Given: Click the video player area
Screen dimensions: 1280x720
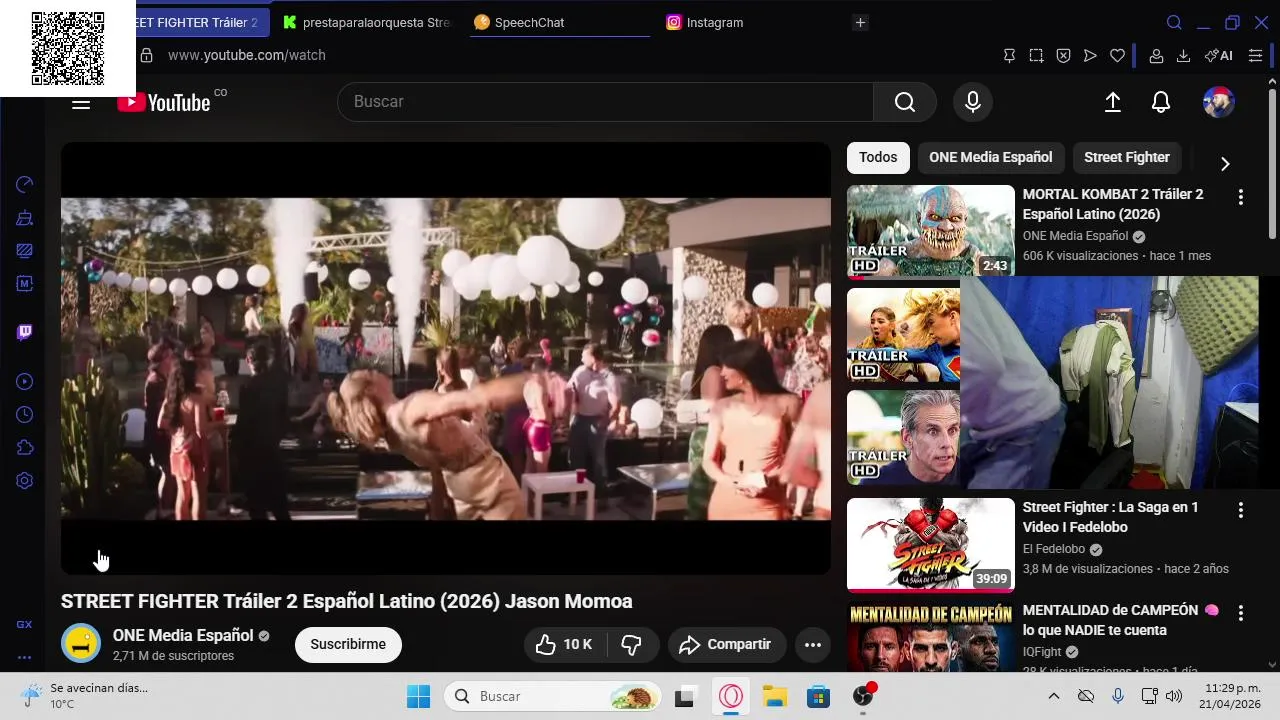Looking at the screenshot, I should 446,358.
